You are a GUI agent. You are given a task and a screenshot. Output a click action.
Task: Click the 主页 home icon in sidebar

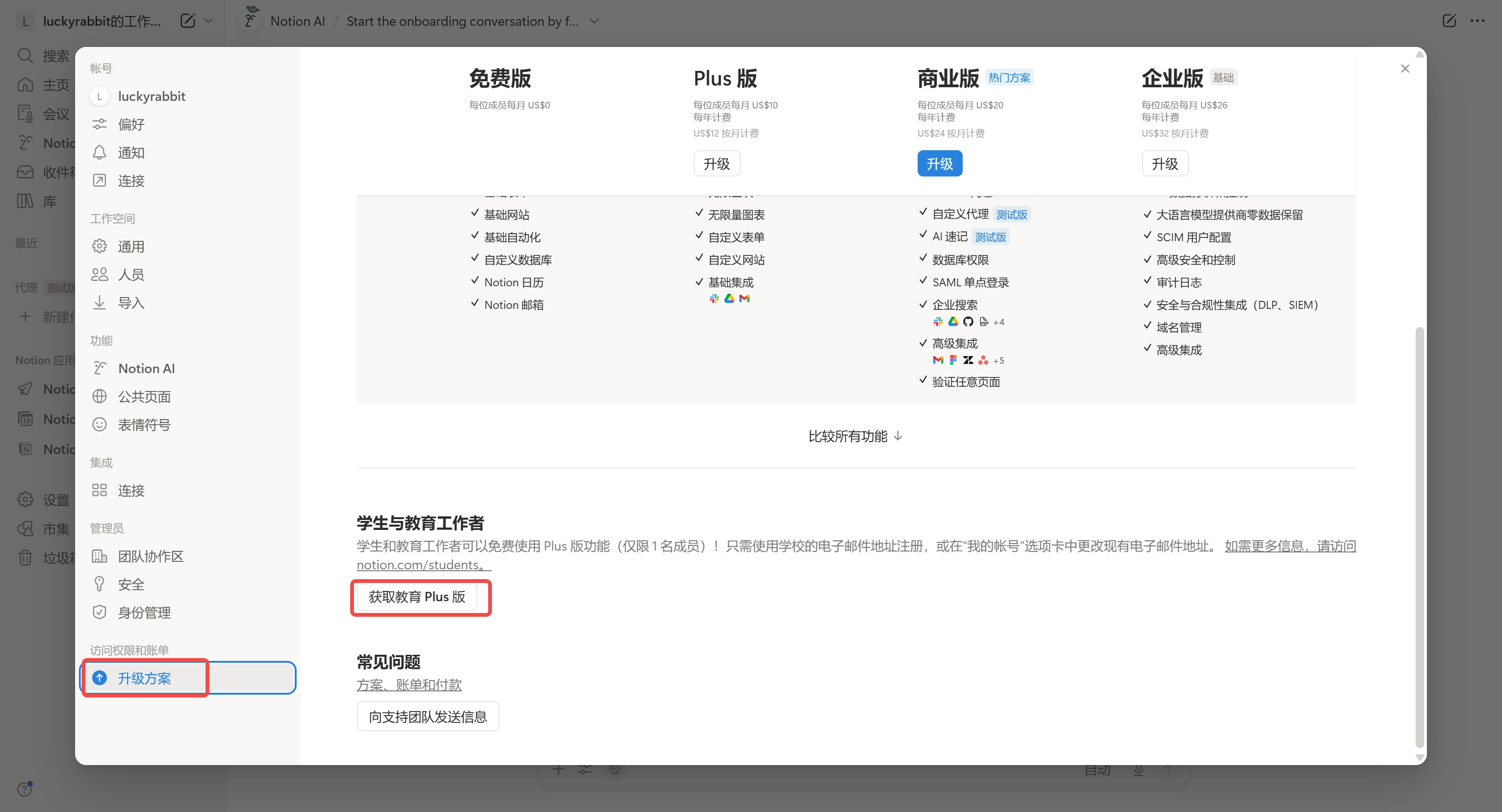25,84
